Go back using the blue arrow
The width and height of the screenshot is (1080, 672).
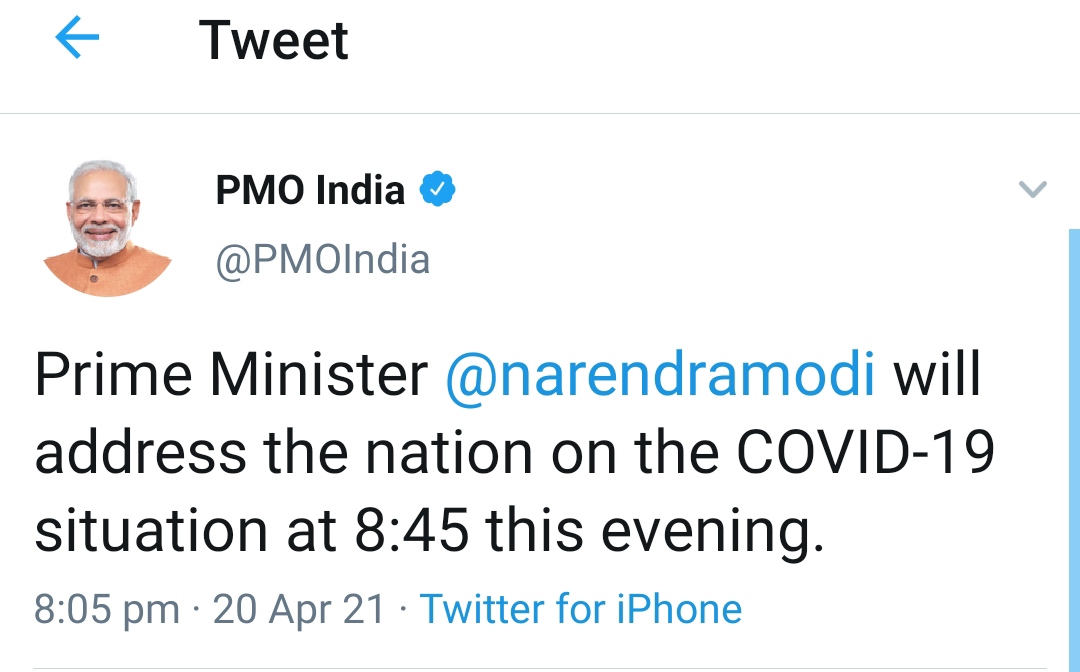click(77, 40)
